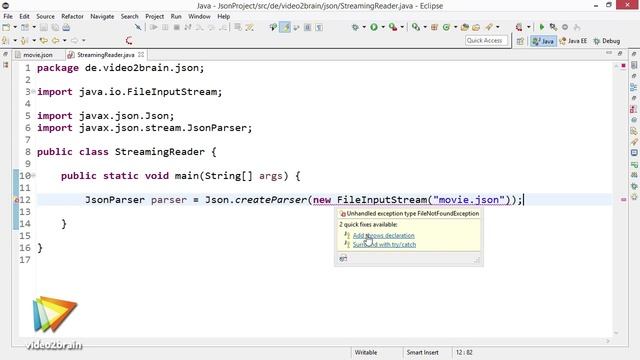
Task: Click the New Java Class icon
Action: (446, 27)
